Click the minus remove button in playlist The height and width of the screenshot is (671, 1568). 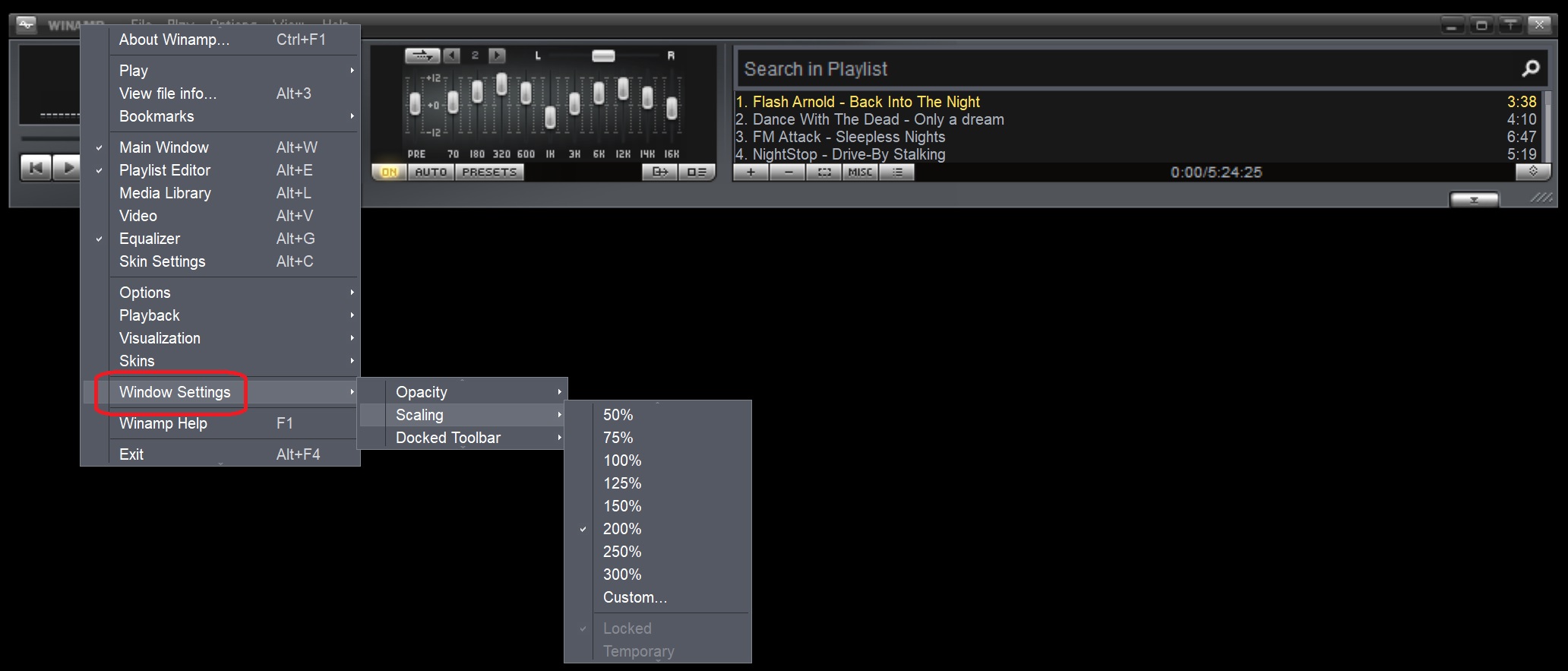[788, 172]
